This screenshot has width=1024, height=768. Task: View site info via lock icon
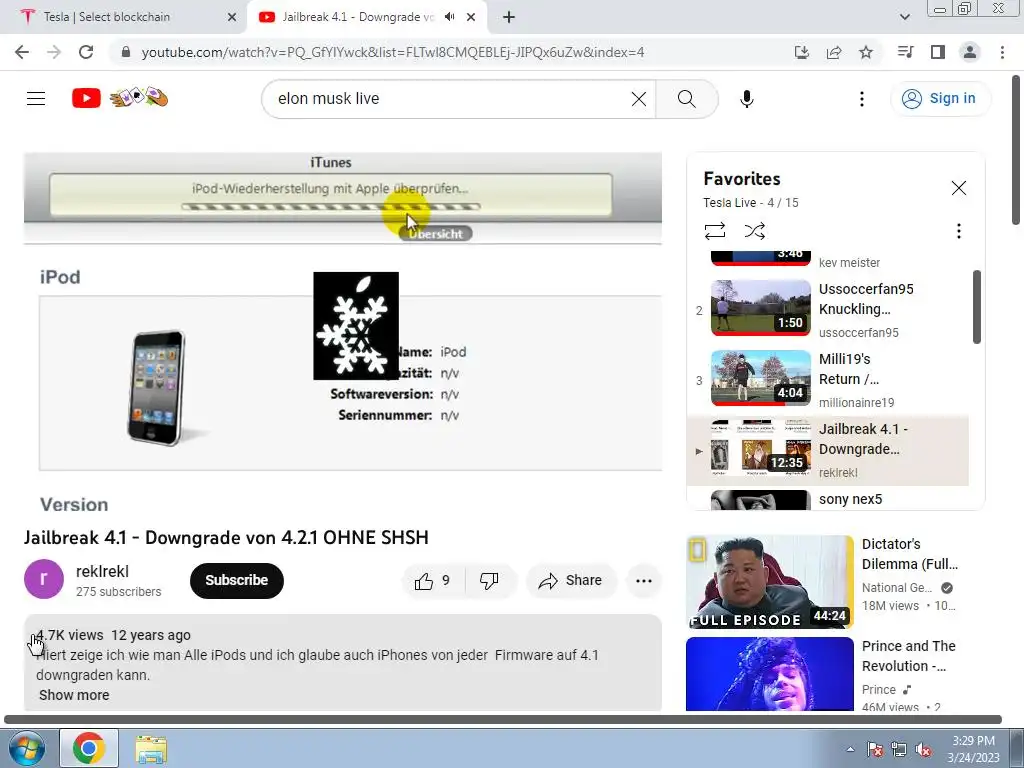click(x=126, y=52)
